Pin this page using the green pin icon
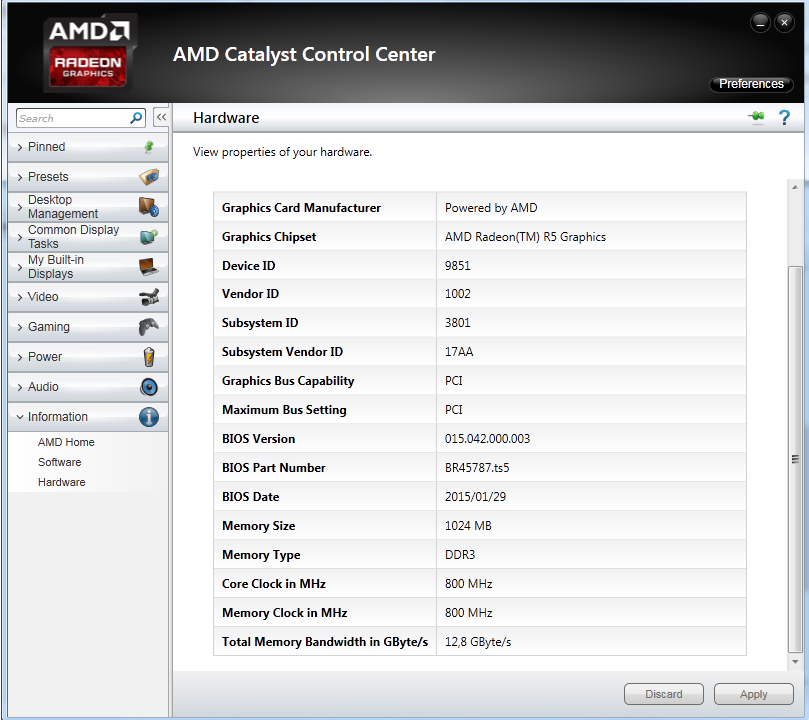Viewport: 809px width, 720px height. click(x=756, y=117)
